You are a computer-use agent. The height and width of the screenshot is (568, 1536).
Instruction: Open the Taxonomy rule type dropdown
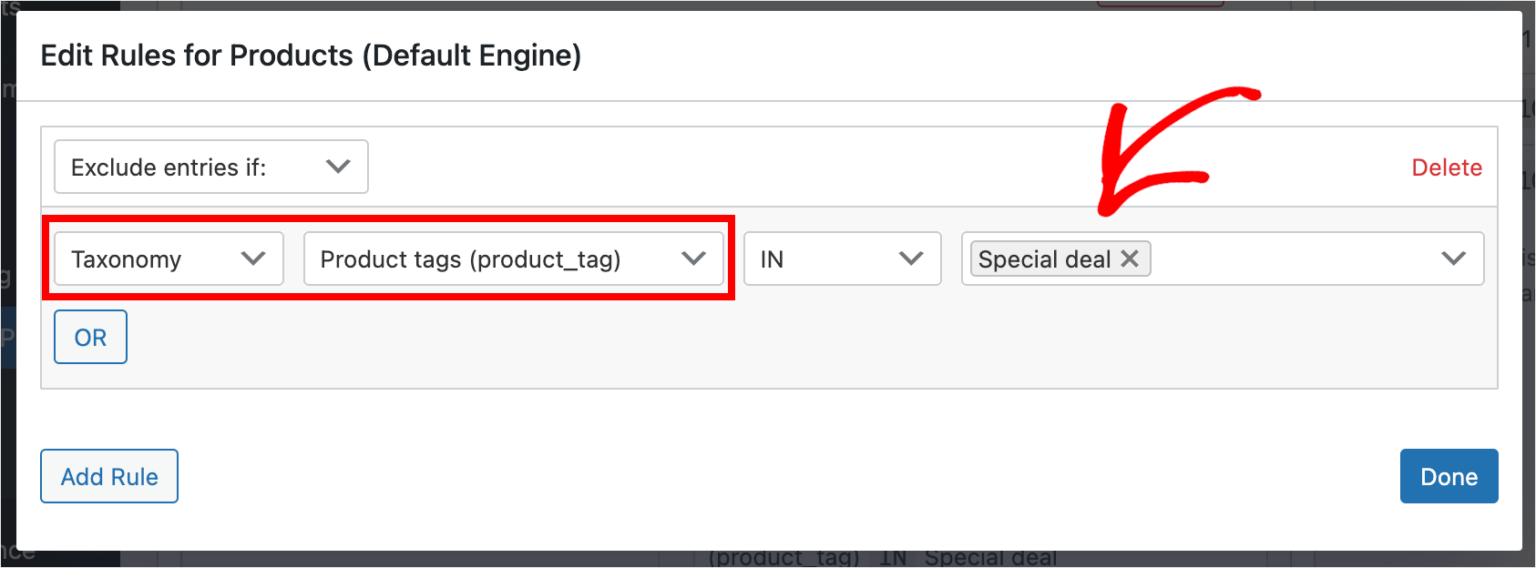(168, 259)
